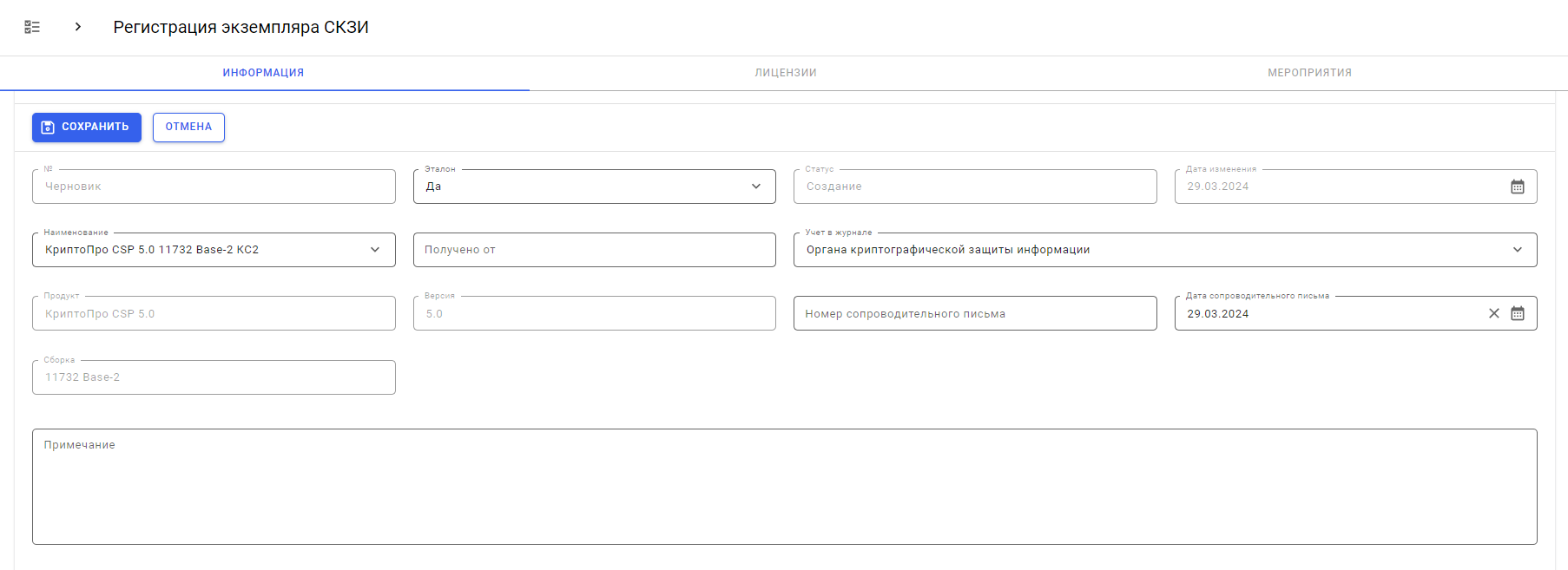Click the Сборка field with 11732 Base-2
Screen dimensions: 1568x570
click(214, 377)
